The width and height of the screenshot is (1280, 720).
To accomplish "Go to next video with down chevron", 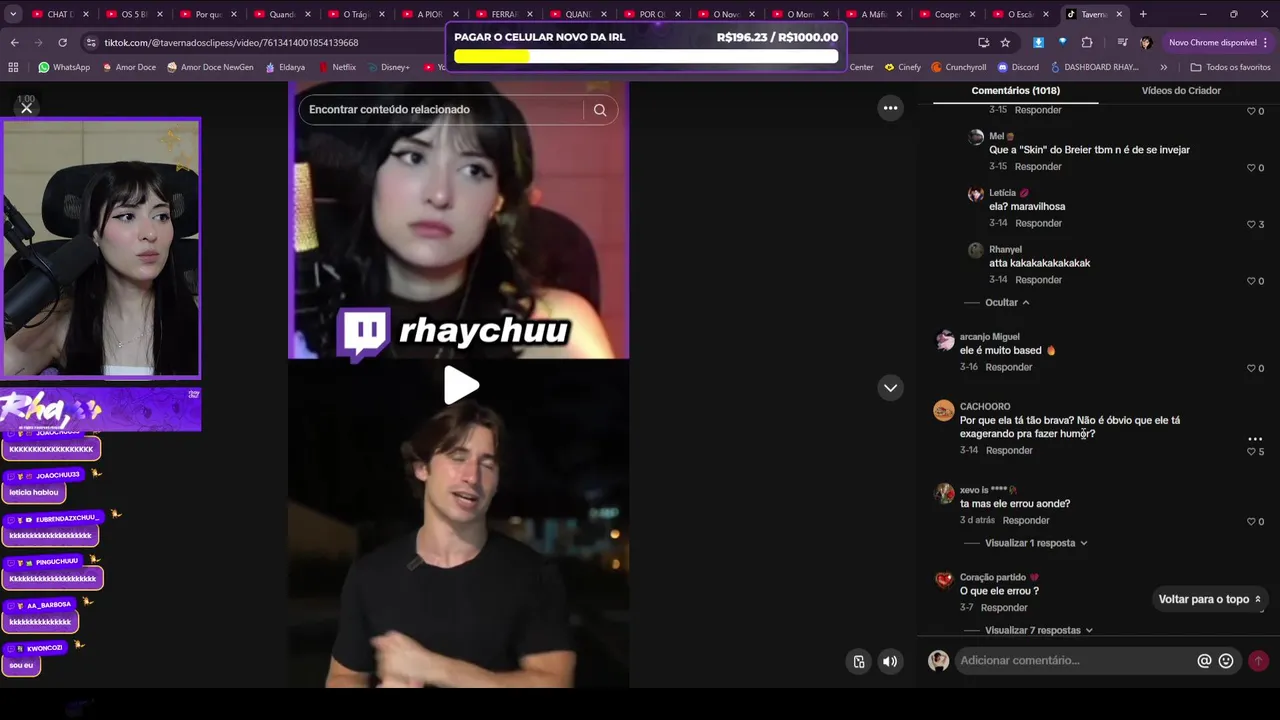I will point(890,388).
